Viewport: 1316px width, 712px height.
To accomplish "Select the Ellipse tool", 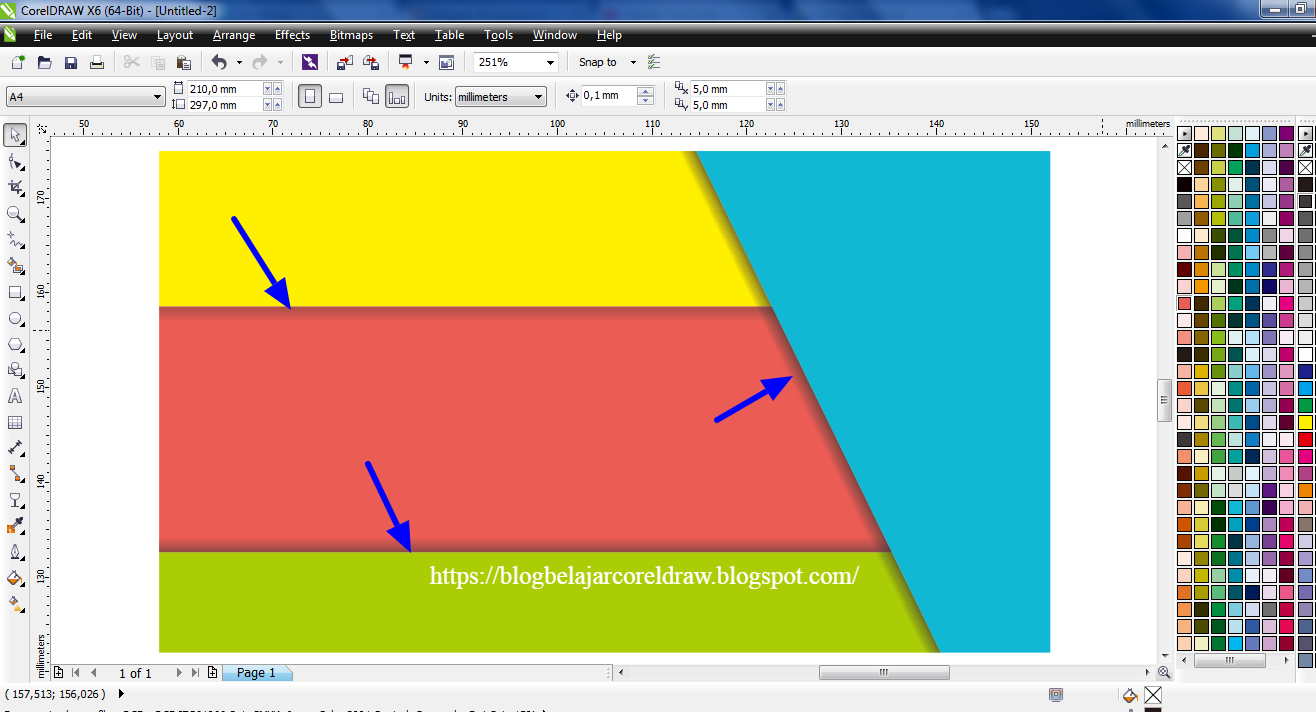I will point(14,319).
